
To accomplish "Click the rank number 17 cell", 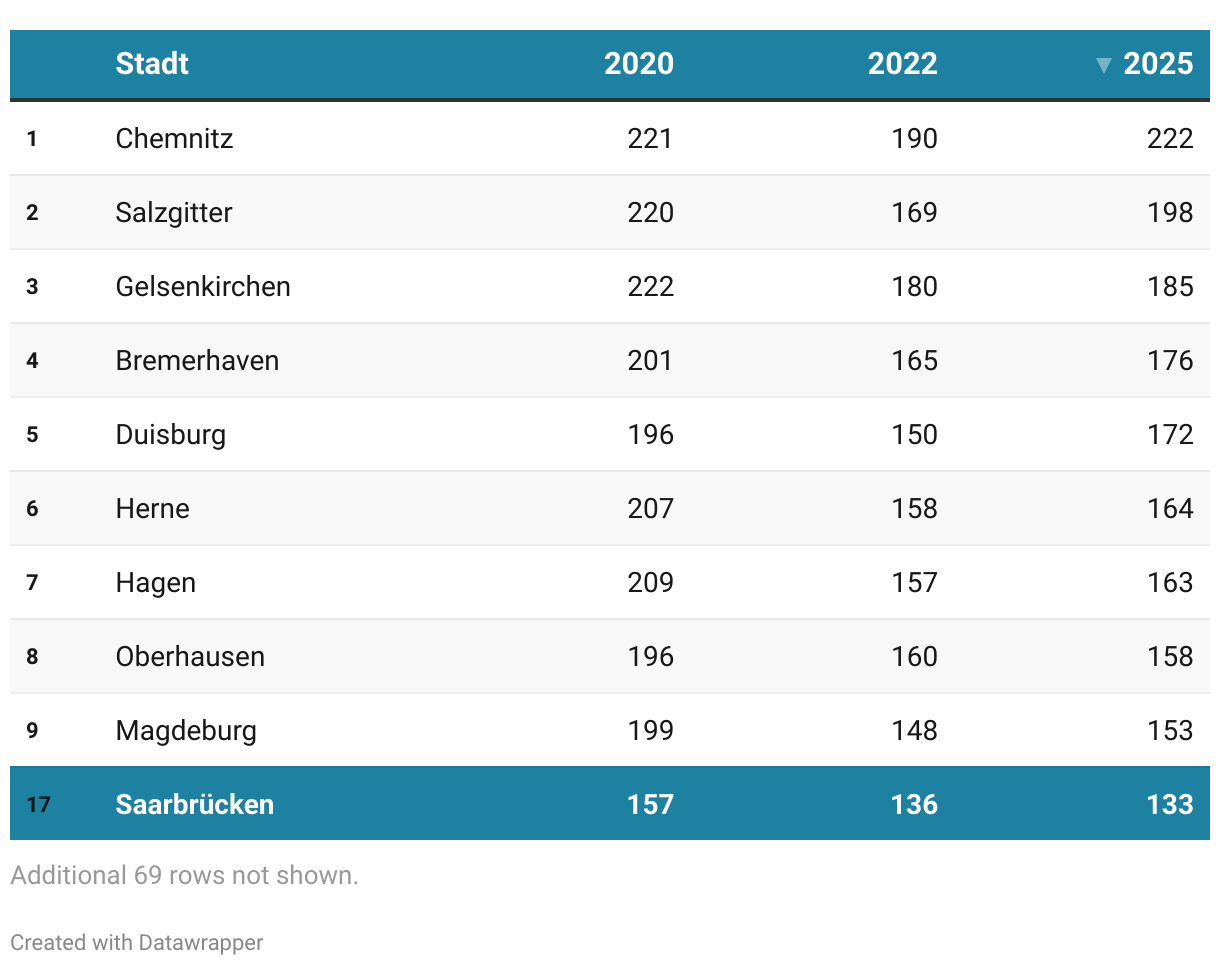I will [38, 804].
